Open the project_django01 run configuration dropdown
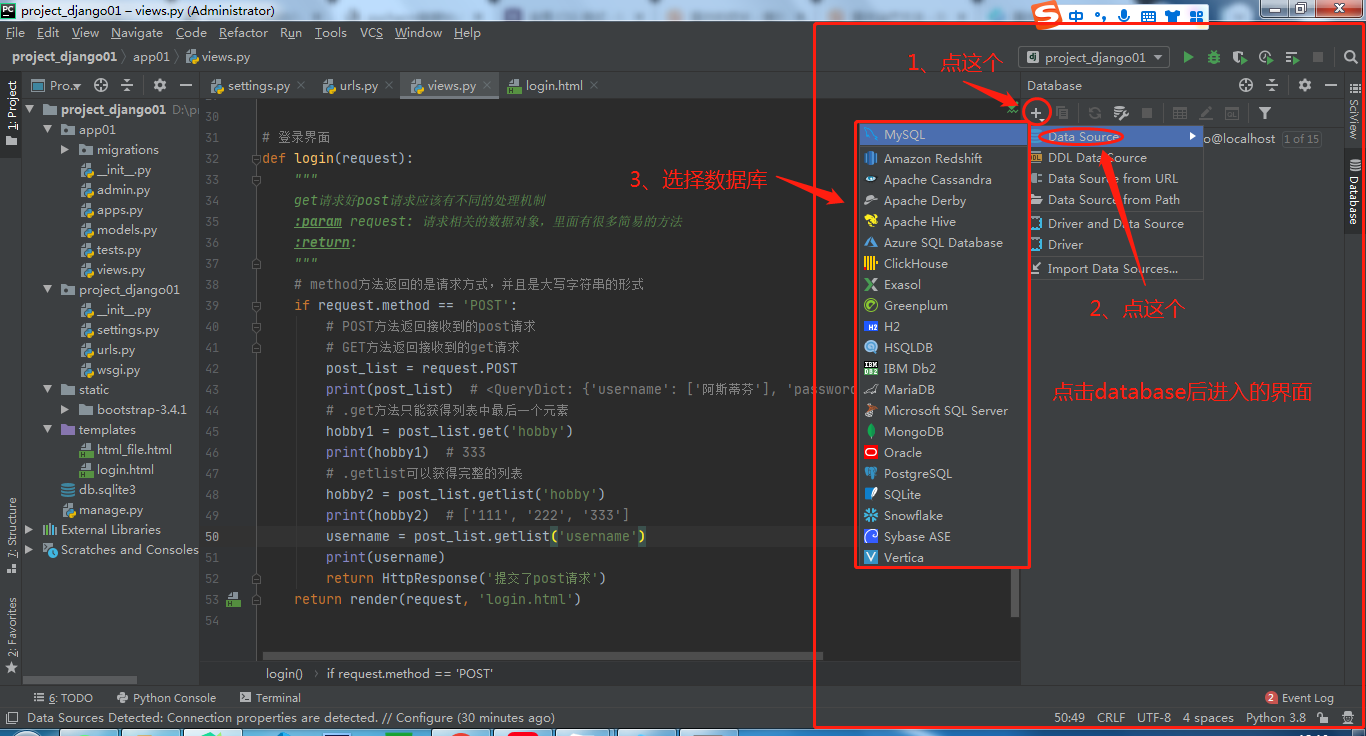Screen dimensions: 1366x736 coord(1094,58)
